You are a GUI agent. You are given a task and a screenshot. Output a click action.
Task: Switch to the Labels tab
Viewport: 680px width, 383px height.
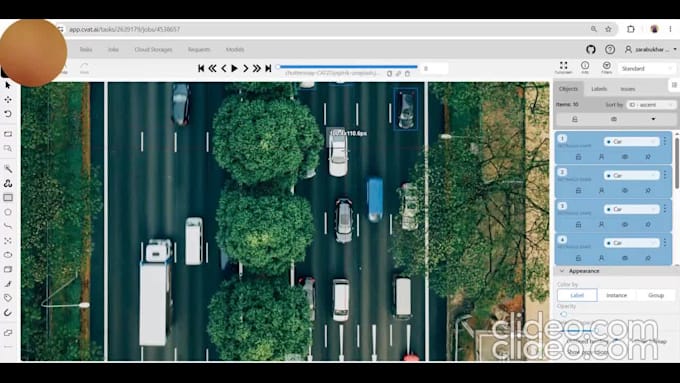[x=599, y=88]
